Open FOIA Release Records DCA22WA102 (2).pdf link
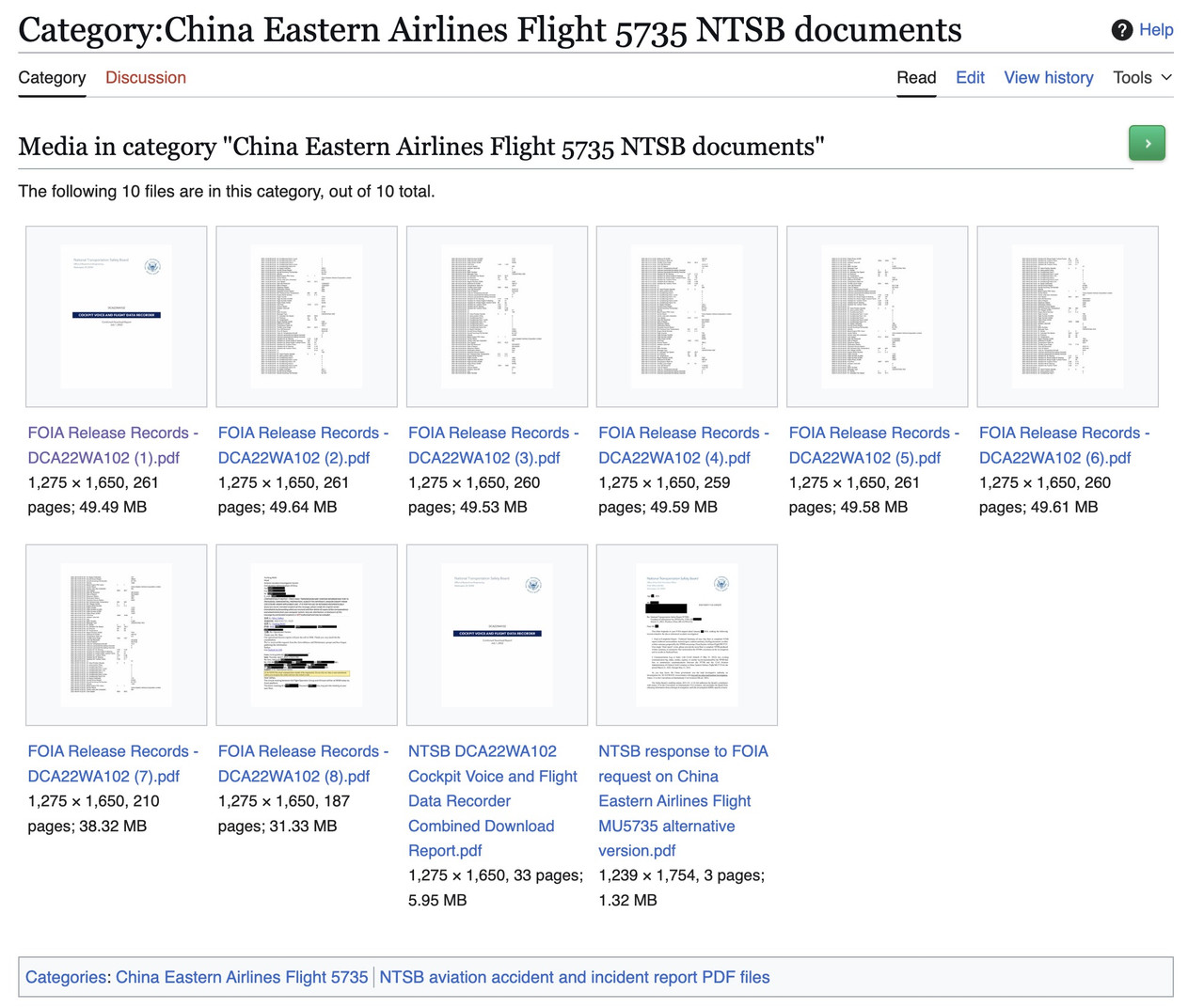This screenshot has height=1008, width=1204. (303, 445)
